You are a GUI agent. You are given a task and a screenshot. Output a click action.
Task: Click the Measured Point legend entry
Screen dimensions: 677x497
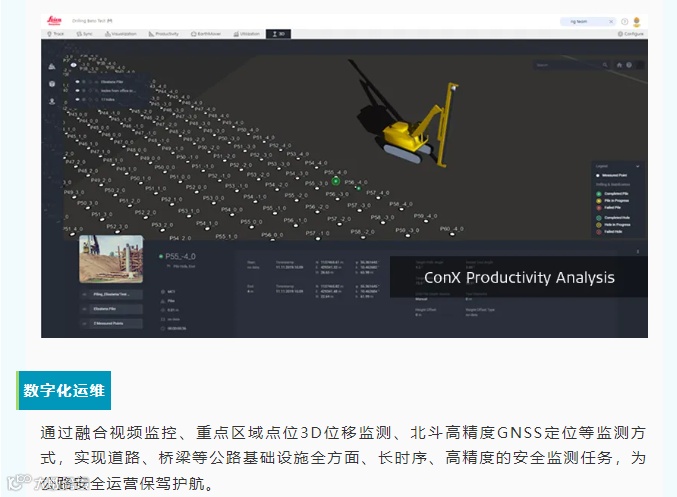611,175
